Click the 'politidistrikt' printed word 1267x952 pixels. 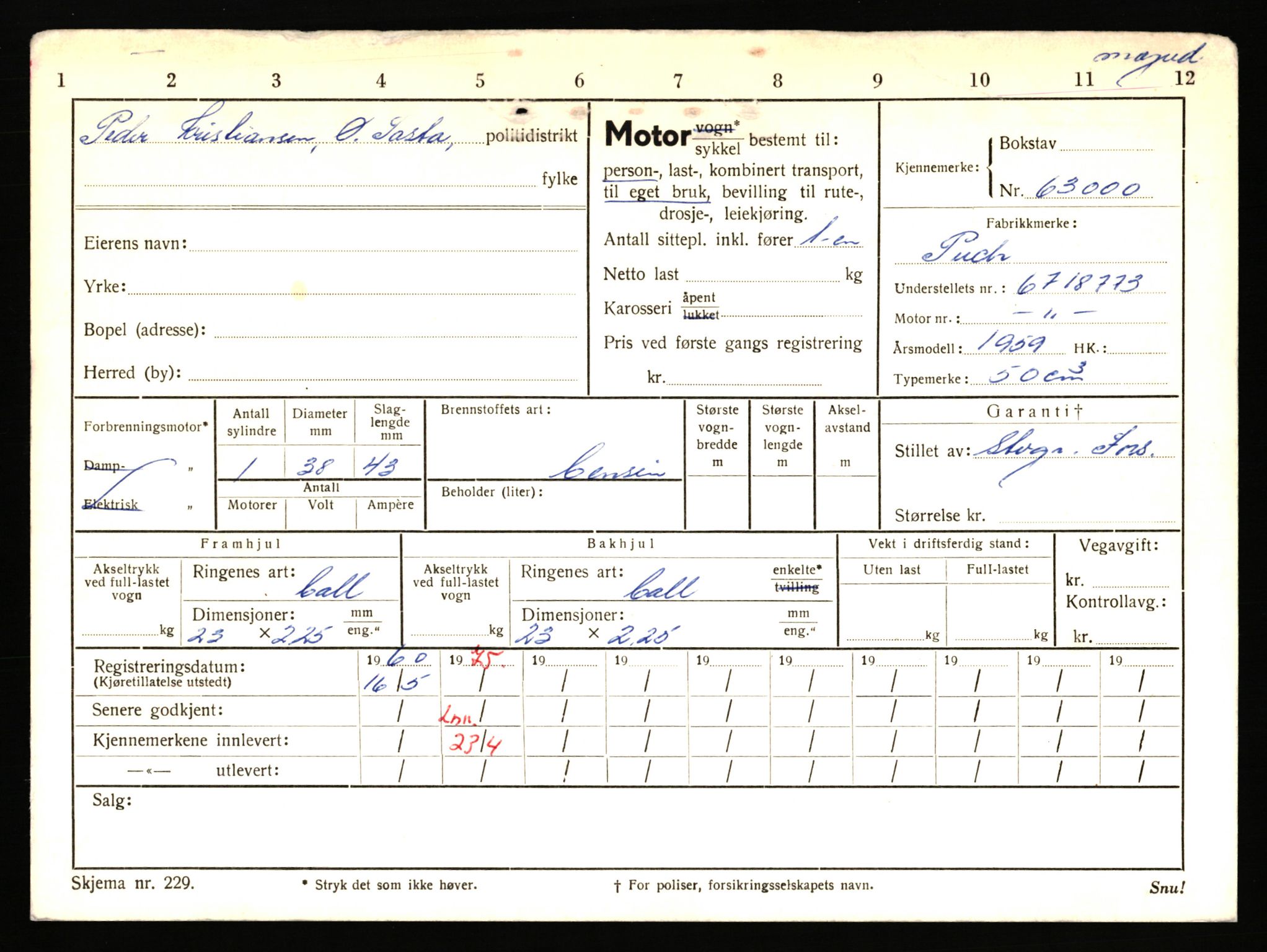(x=531, y=136)
